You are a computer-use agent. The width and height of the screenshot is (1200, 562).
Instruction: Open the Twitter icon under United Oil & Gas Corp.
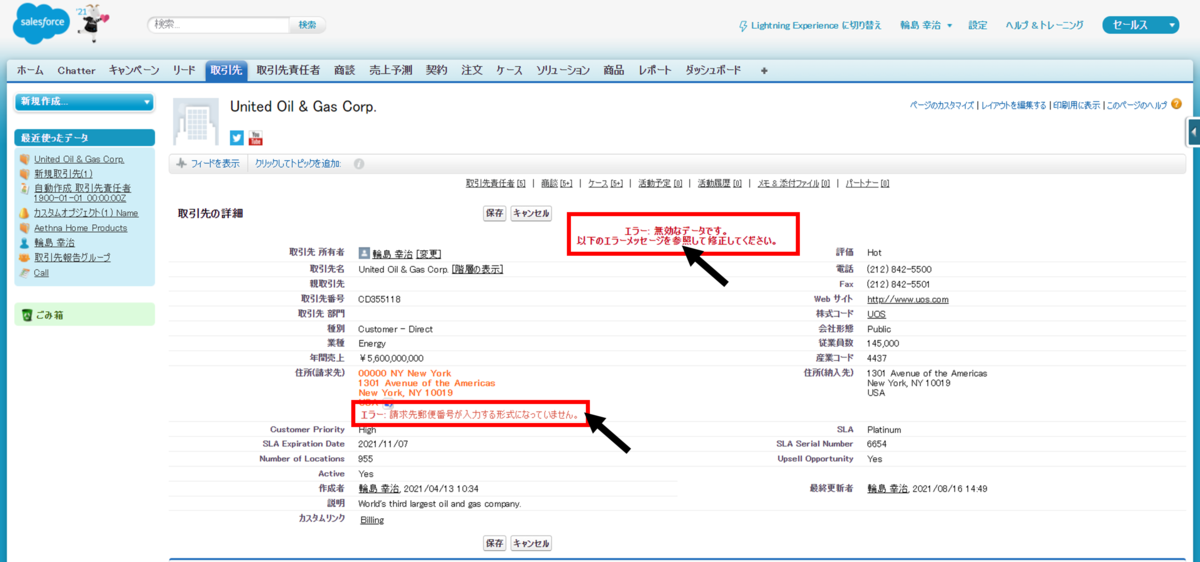click(x=237, y=138)
